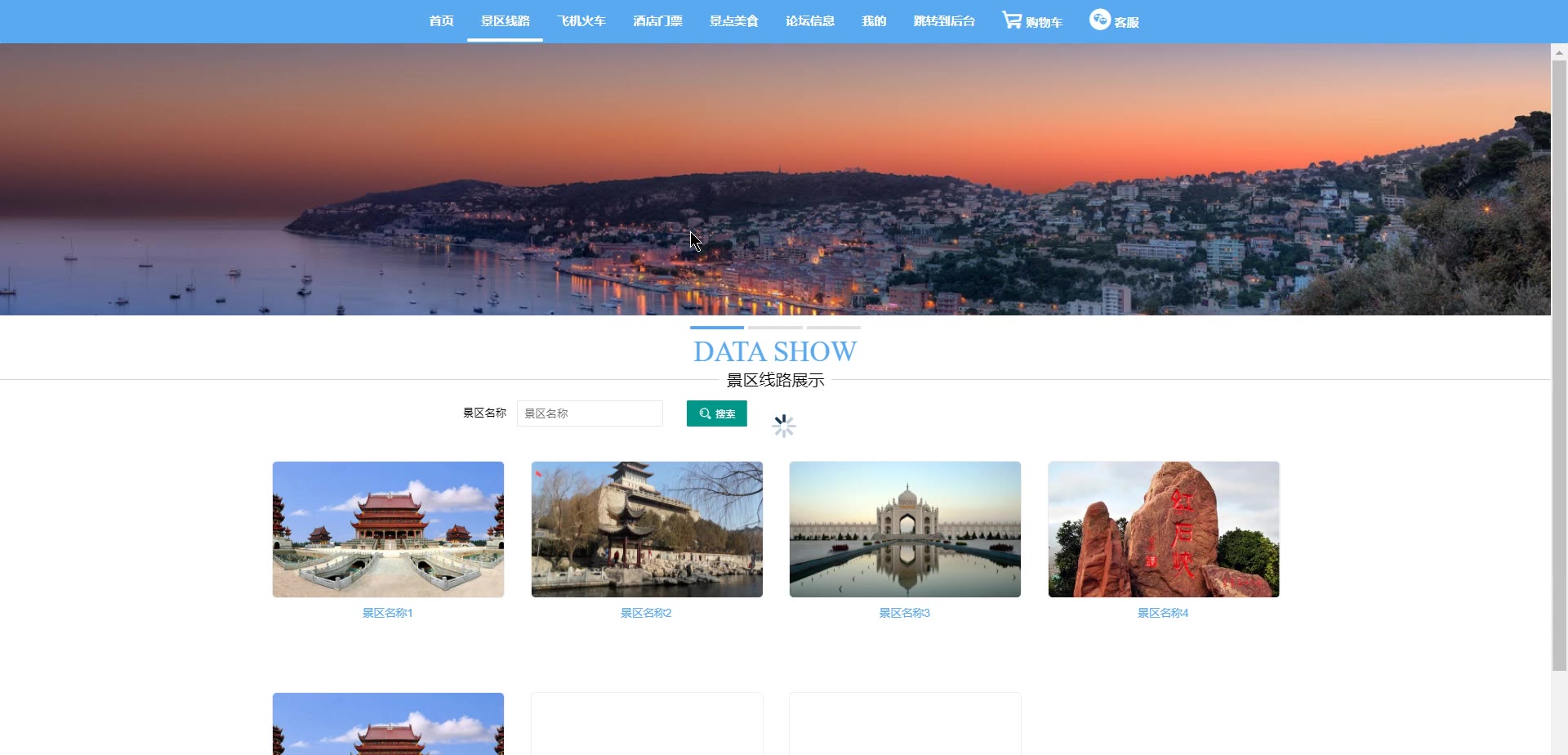Screen dimensions: 1568x755
Task: Open the 酒店门票 menu item
Action: [x=657, y=21]
